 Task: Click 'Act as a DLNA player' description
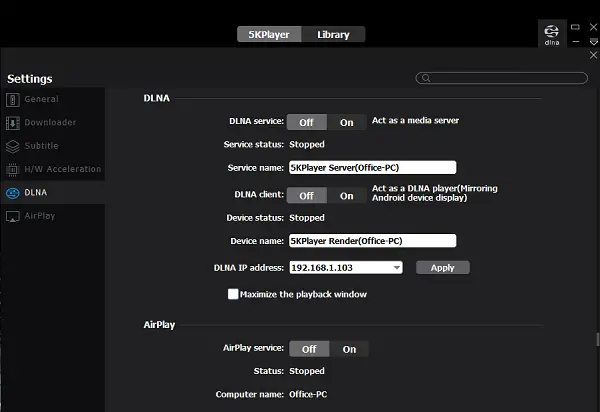(435, 193)
